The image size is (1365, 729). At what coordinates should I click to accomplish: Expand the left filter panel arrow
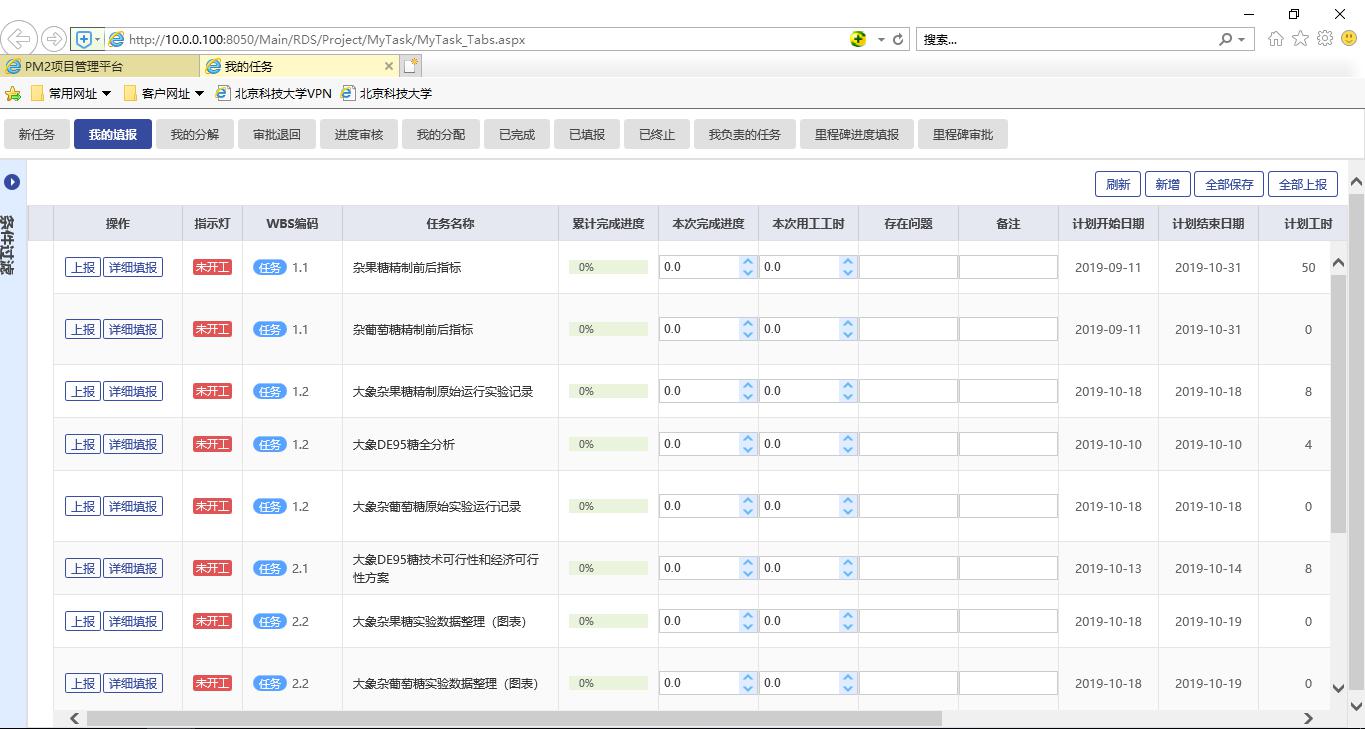pos(12,182)
